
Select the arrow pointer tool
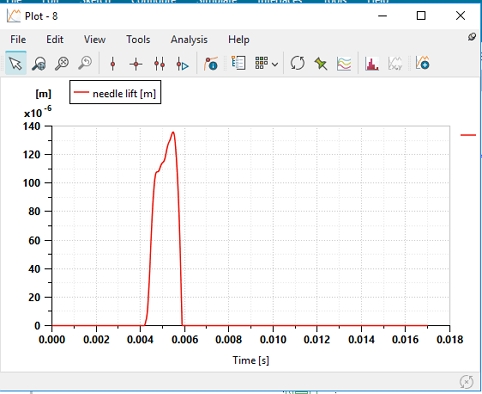coord(16,63)
